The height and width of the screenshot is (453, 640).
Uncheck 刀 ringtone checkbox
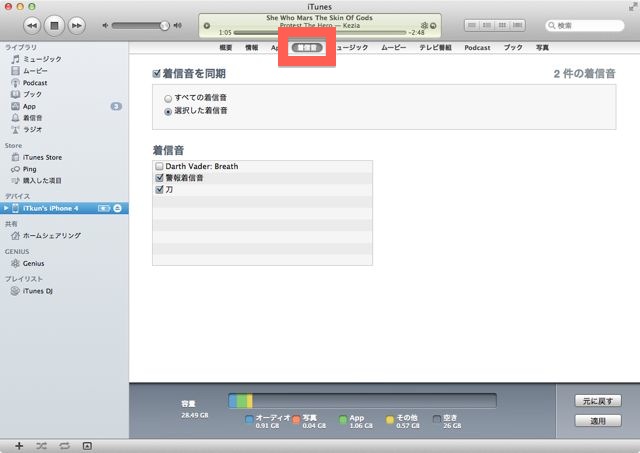point(160,190)
